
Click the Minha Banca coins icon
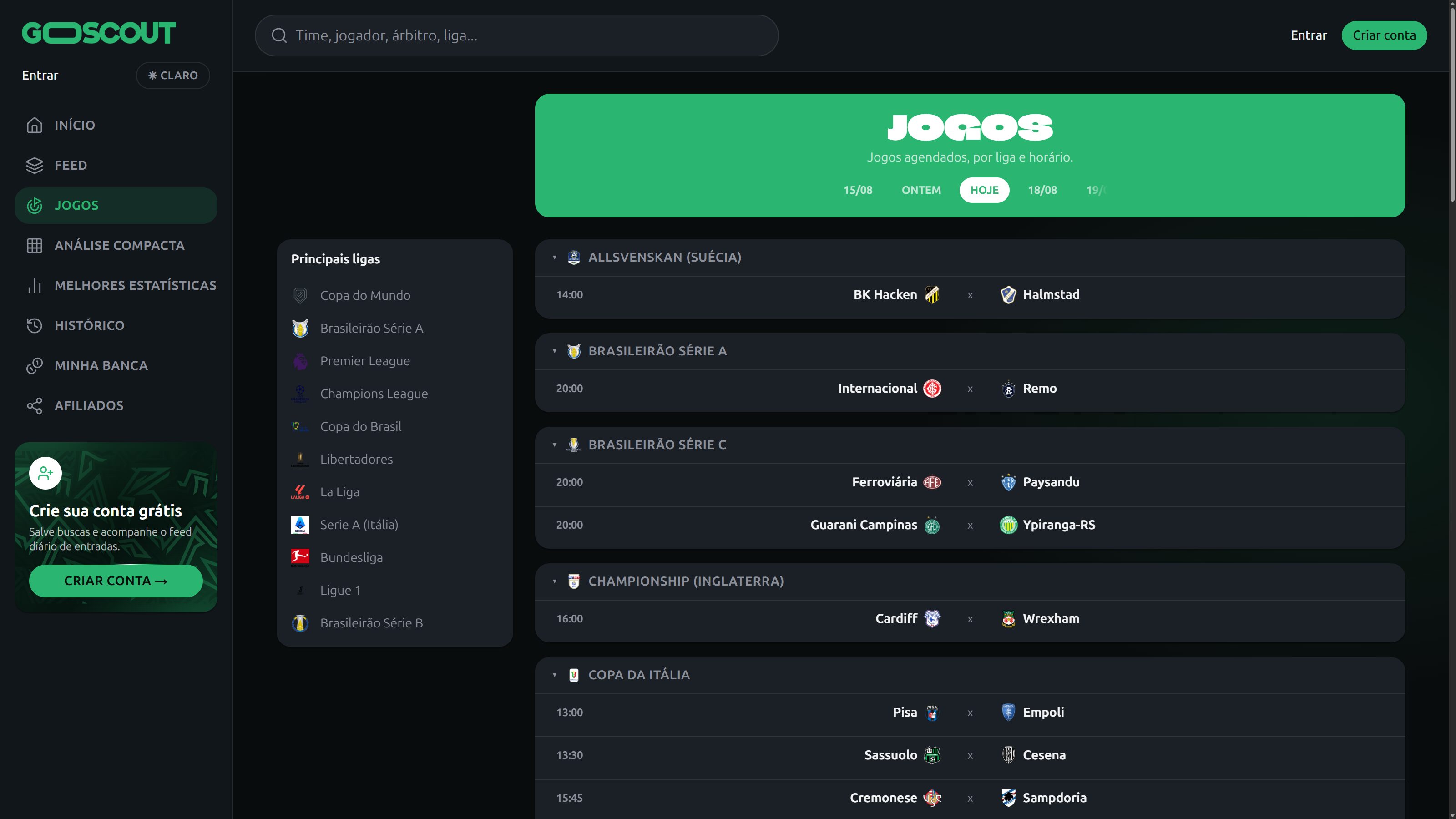click(35, 366)
